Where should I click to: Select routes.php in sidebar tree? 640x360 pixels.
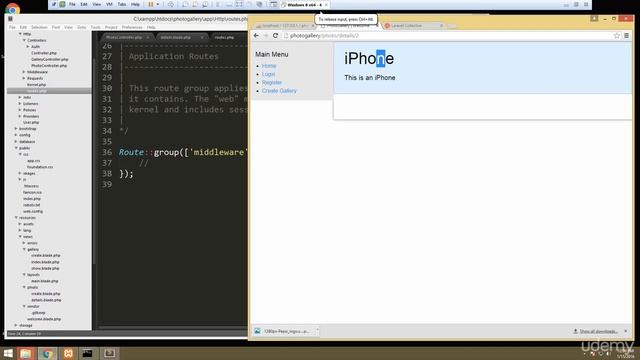point(37,91)
